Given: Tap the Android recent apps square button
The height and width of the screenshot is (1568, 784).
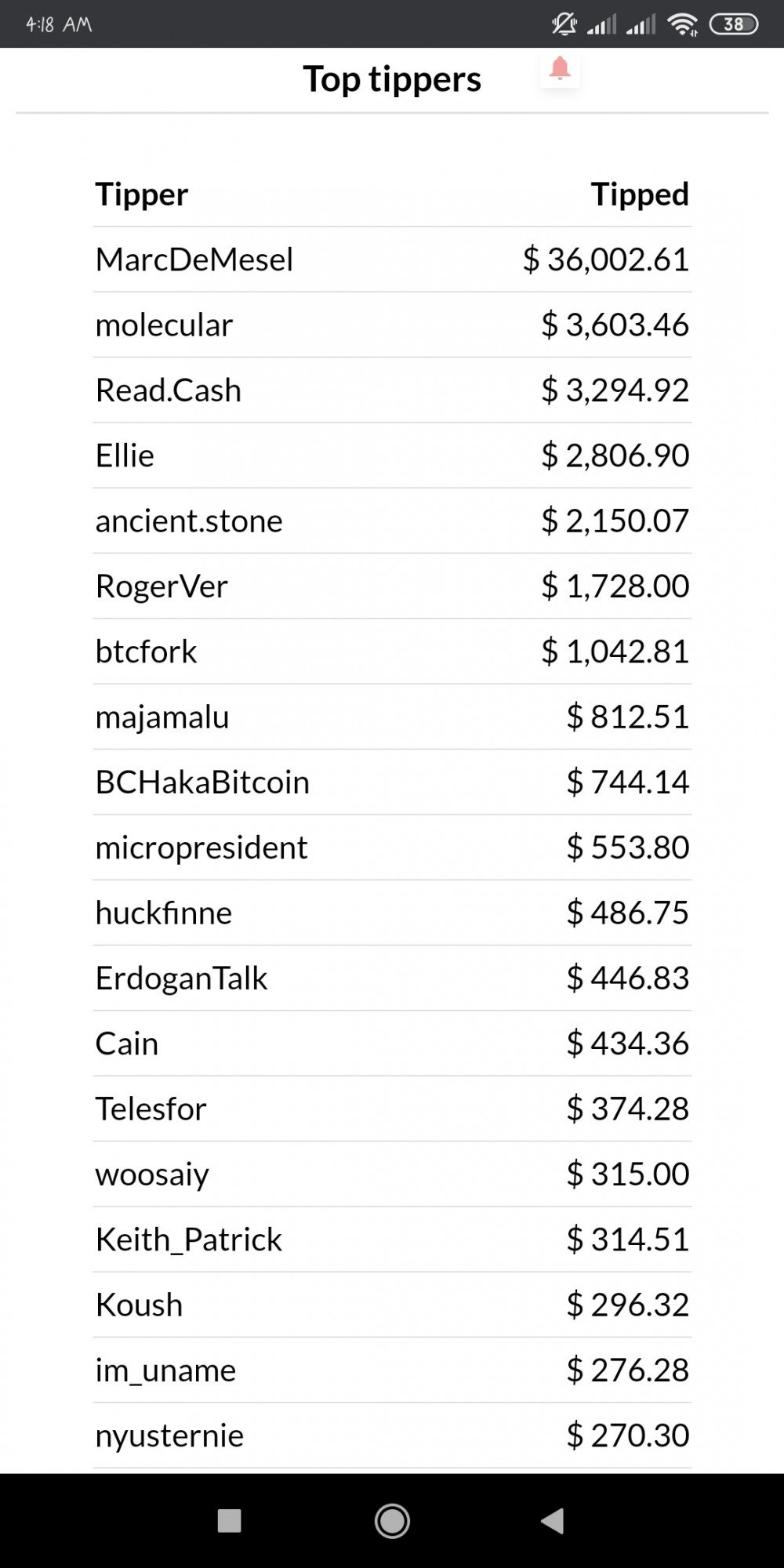Looking at the screenshot, I should (229, 1521).
